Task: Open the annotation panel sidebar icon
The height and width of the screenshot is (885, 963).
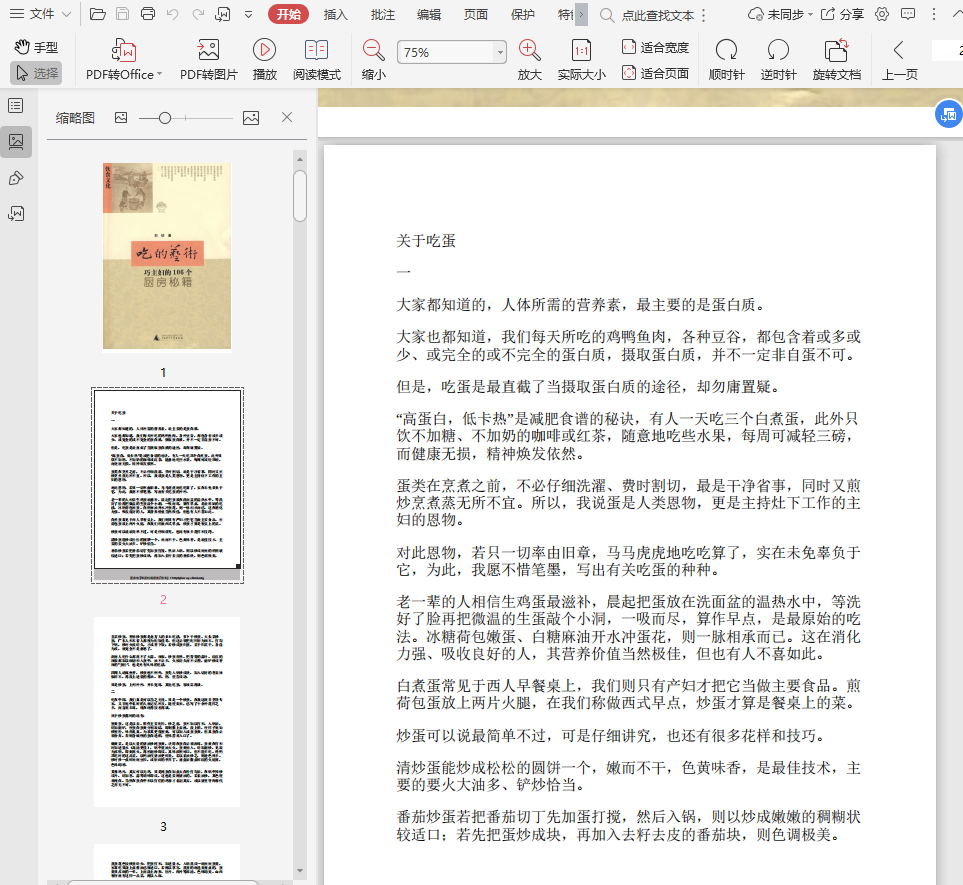Action: [16, 178]
